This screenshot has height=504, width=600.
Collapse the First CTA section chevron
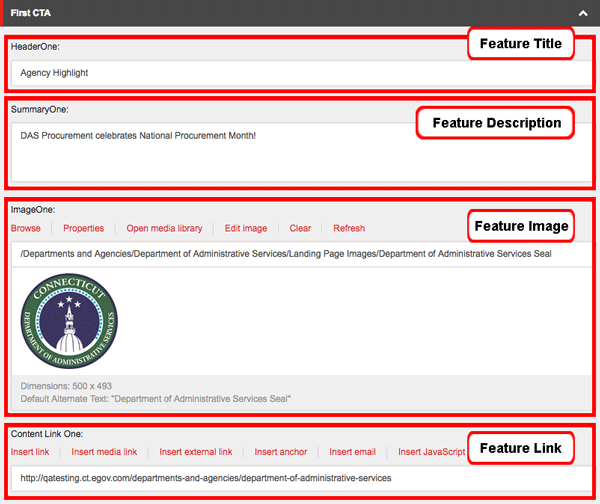(x=582, y=15)
